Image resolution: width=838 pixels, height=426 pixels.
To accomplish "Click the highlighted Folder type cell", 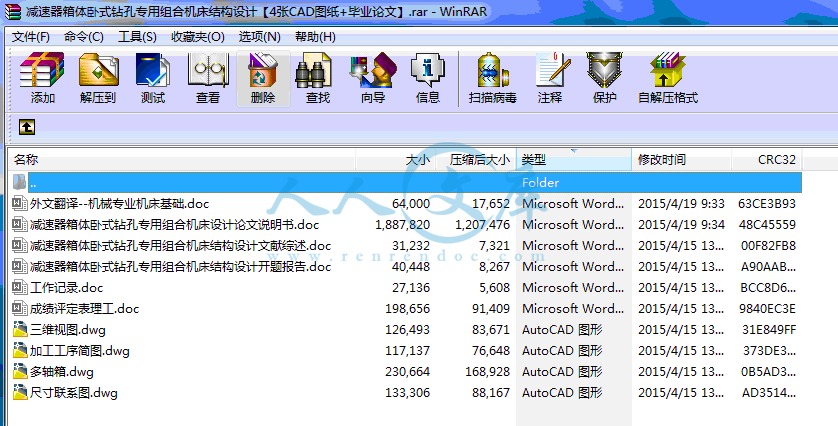I will point(540,182).
